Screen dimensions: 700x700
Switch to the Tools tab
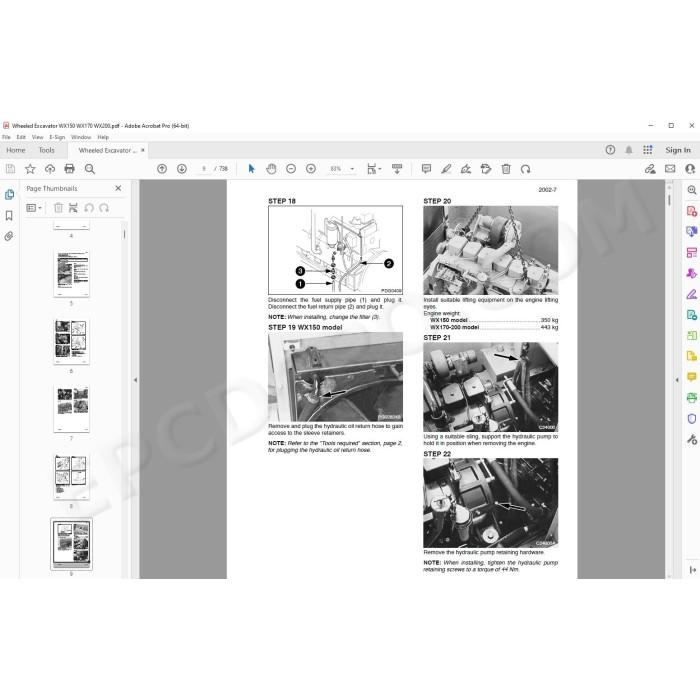46,150
